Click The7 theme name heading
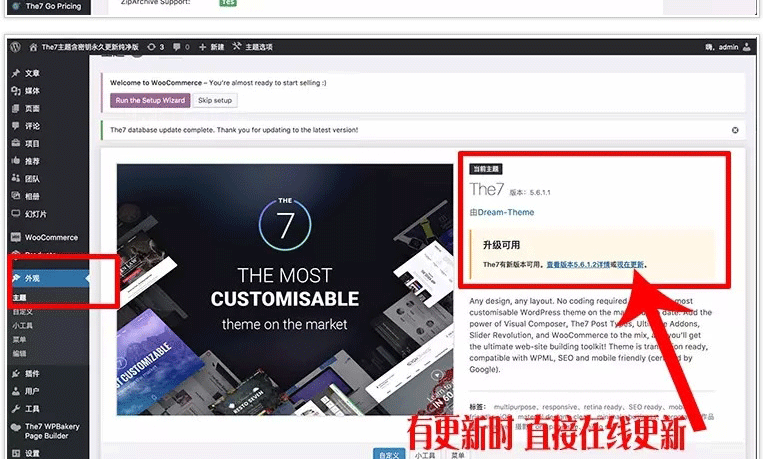 pyautogui.click(x=487, y=189)
